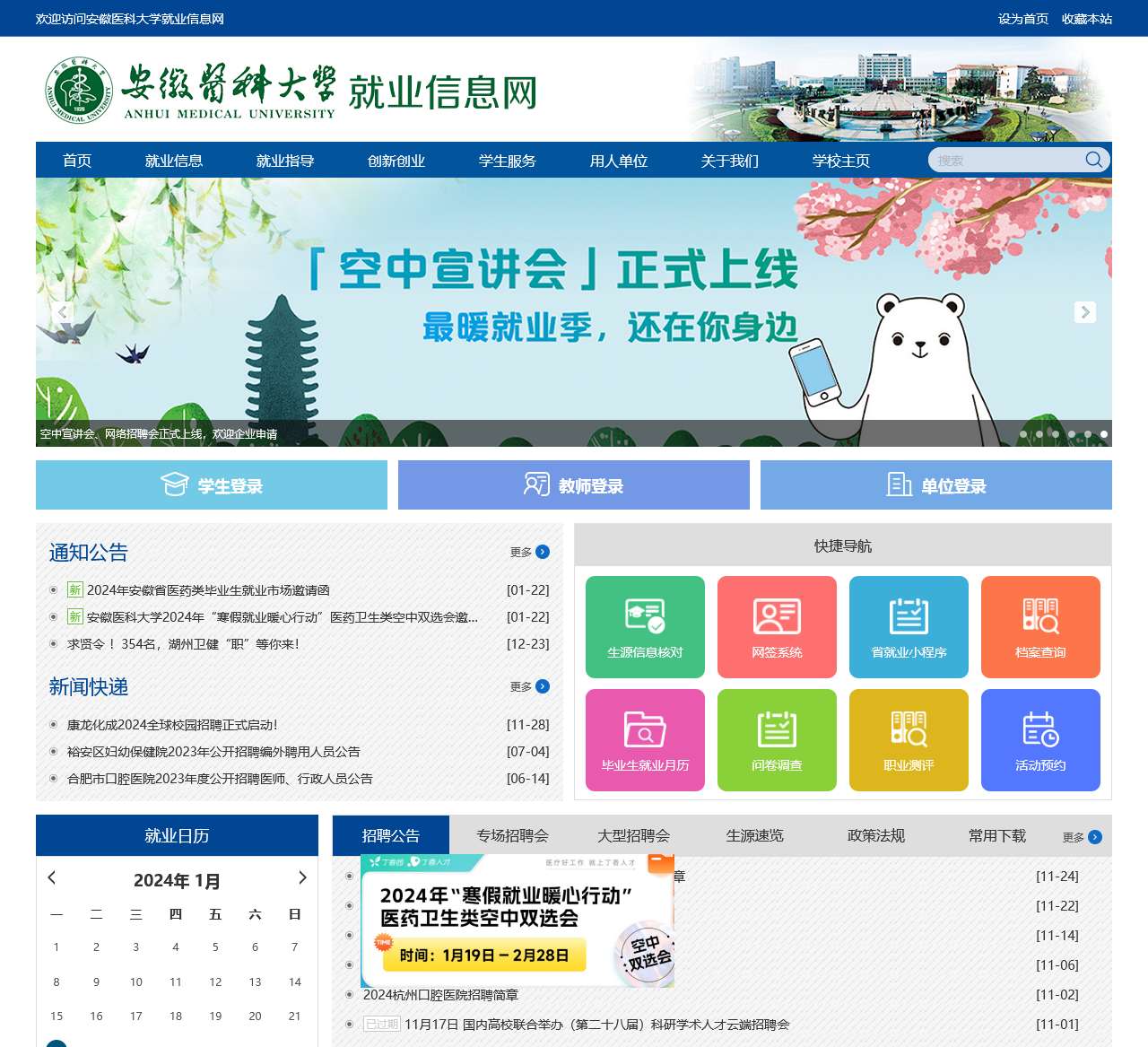
Task: Select the last carousel indicator dot
Action: (1102, 434)
